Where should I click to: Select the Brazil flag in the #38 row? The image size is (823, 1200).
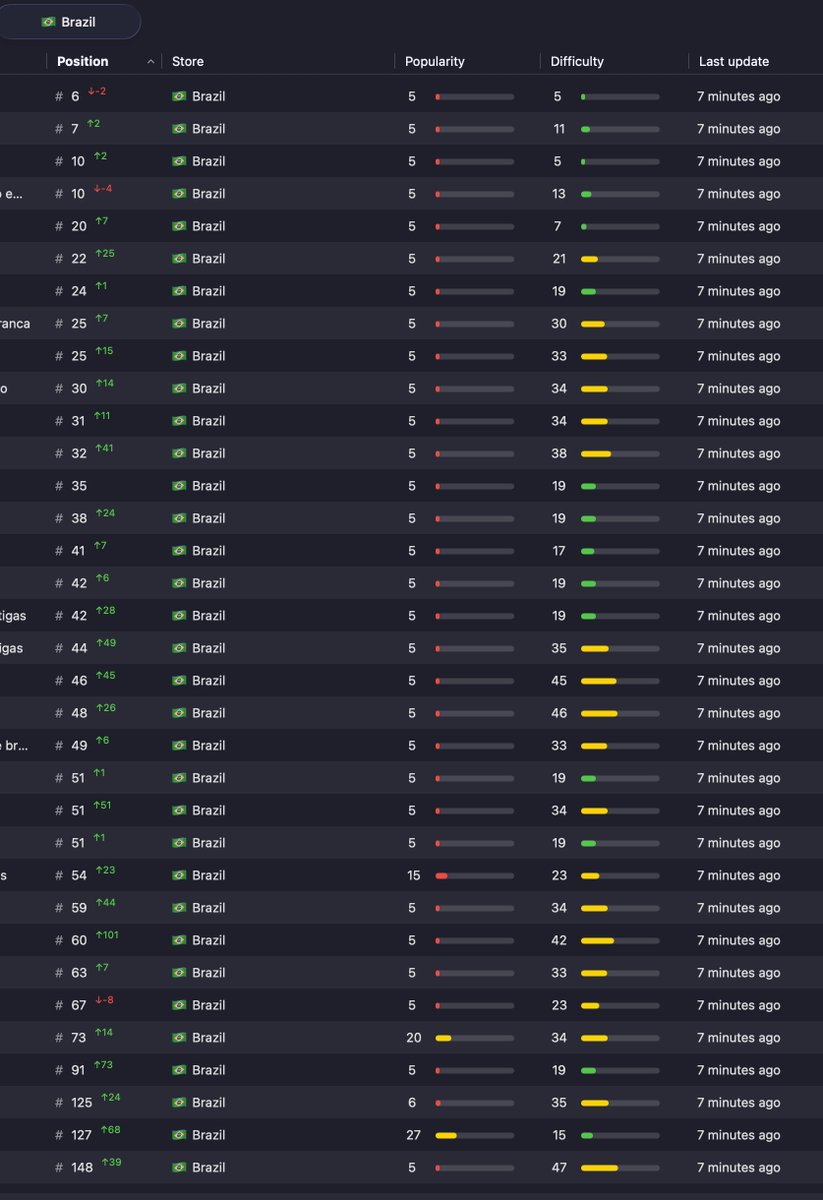point(179,518)
